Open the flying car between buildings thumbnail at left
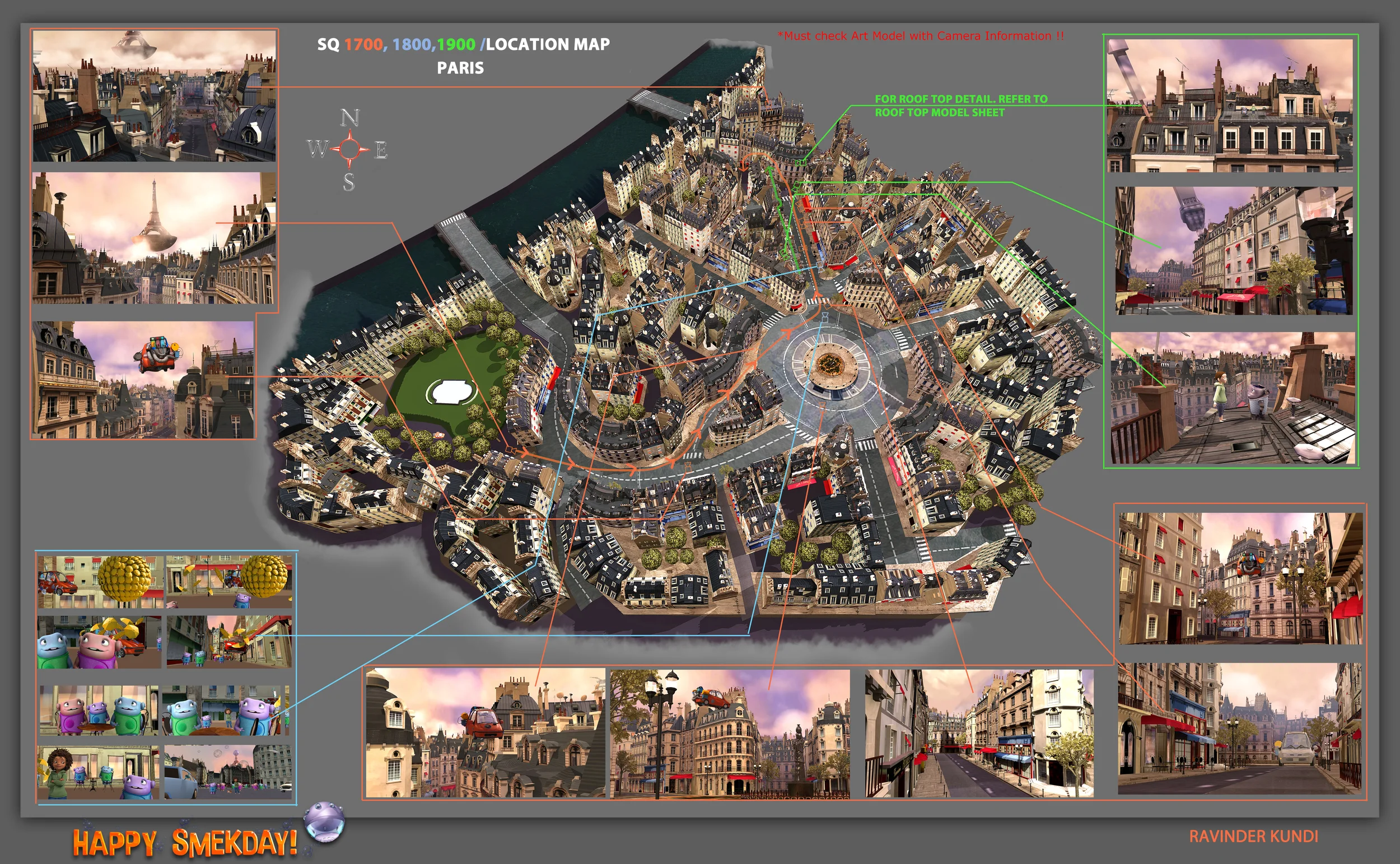The width and height of the screenshot is (1400, 864). tap(143, 380)
